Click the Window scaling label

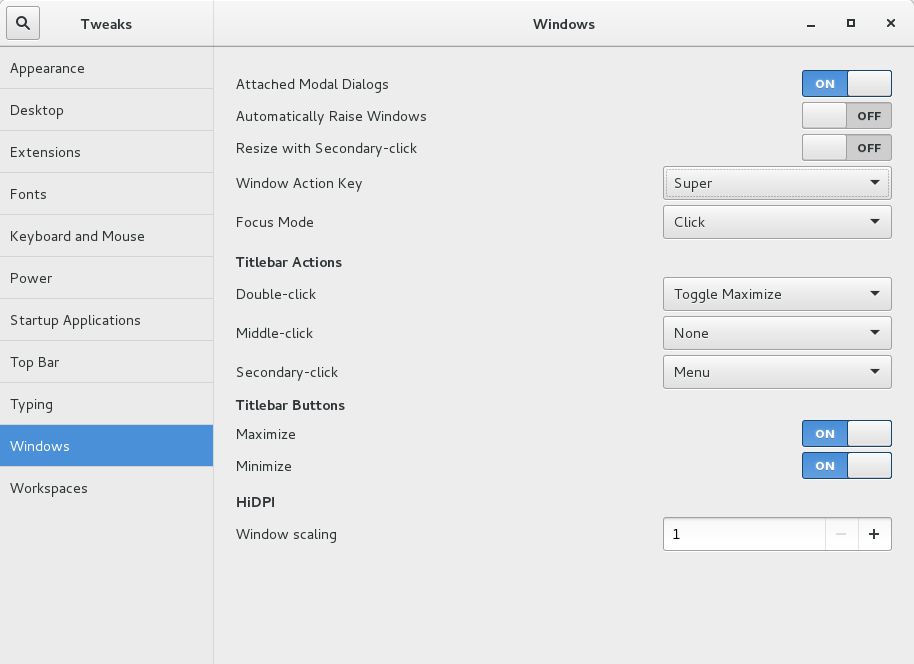tap(286, 535)
